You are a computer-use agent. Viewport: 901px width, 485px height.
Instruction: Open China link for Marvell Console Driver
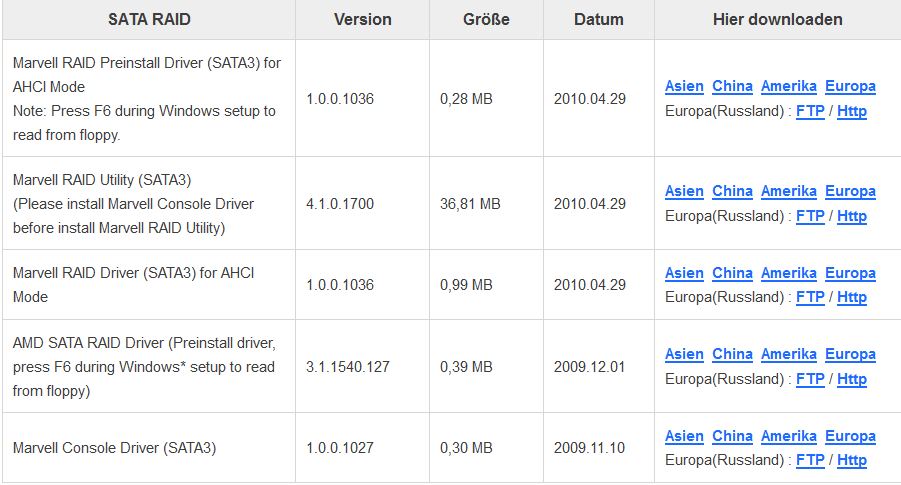[732, 436]
